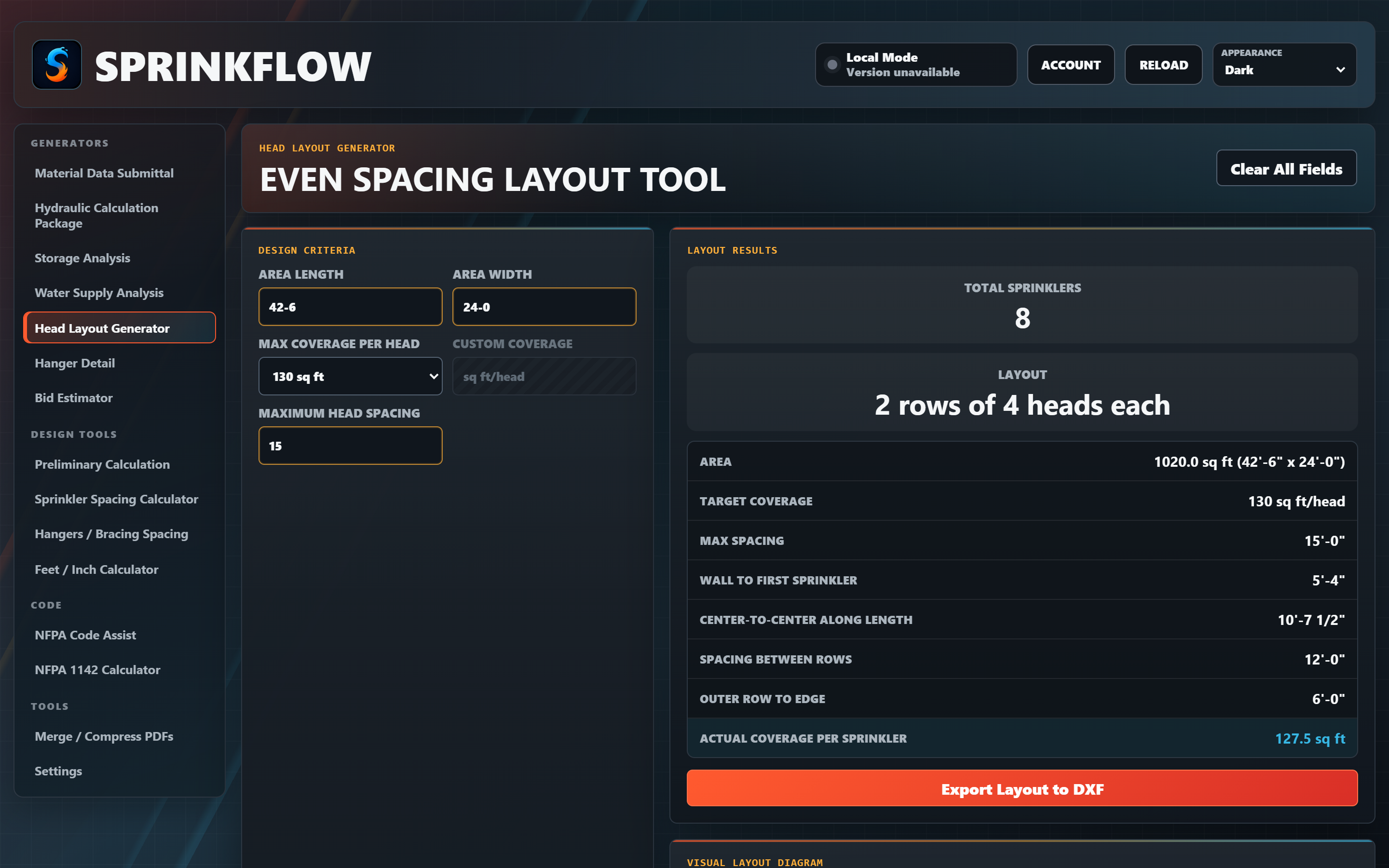
Task: Click the Layout Results section label
Action: (x=732, y=250)
